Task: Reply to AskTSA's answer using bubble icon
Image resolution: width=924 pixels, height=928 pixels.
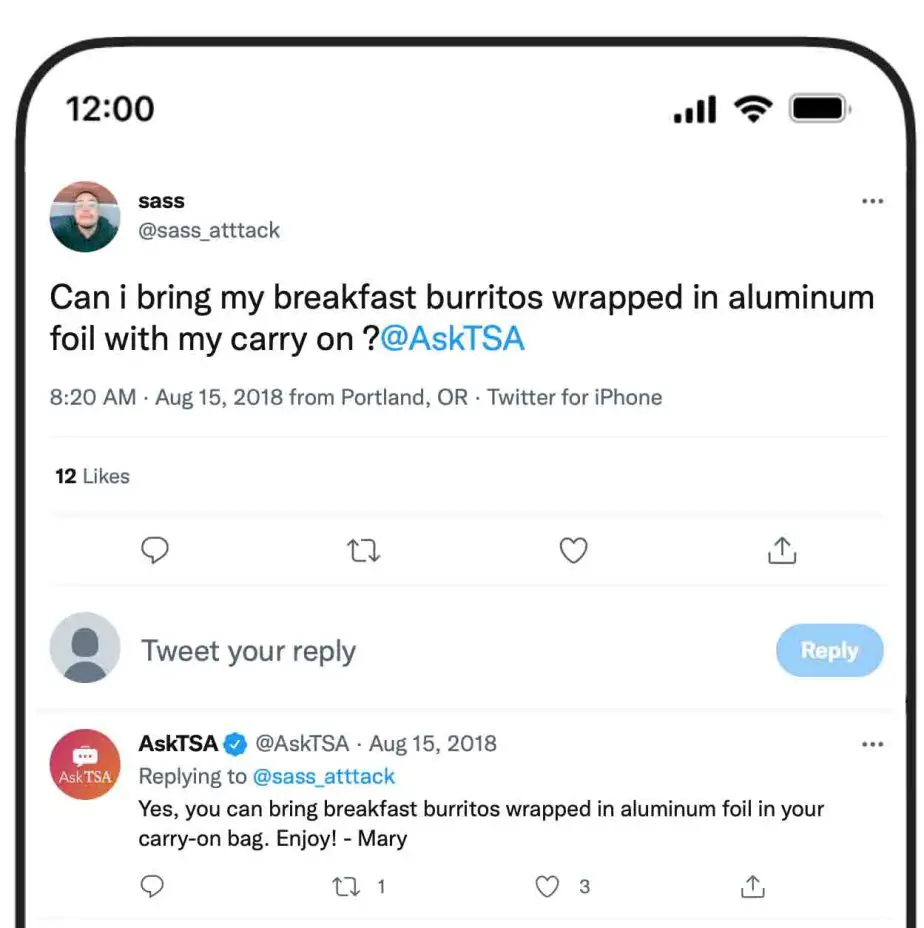Action: click(x=152, y=886)
